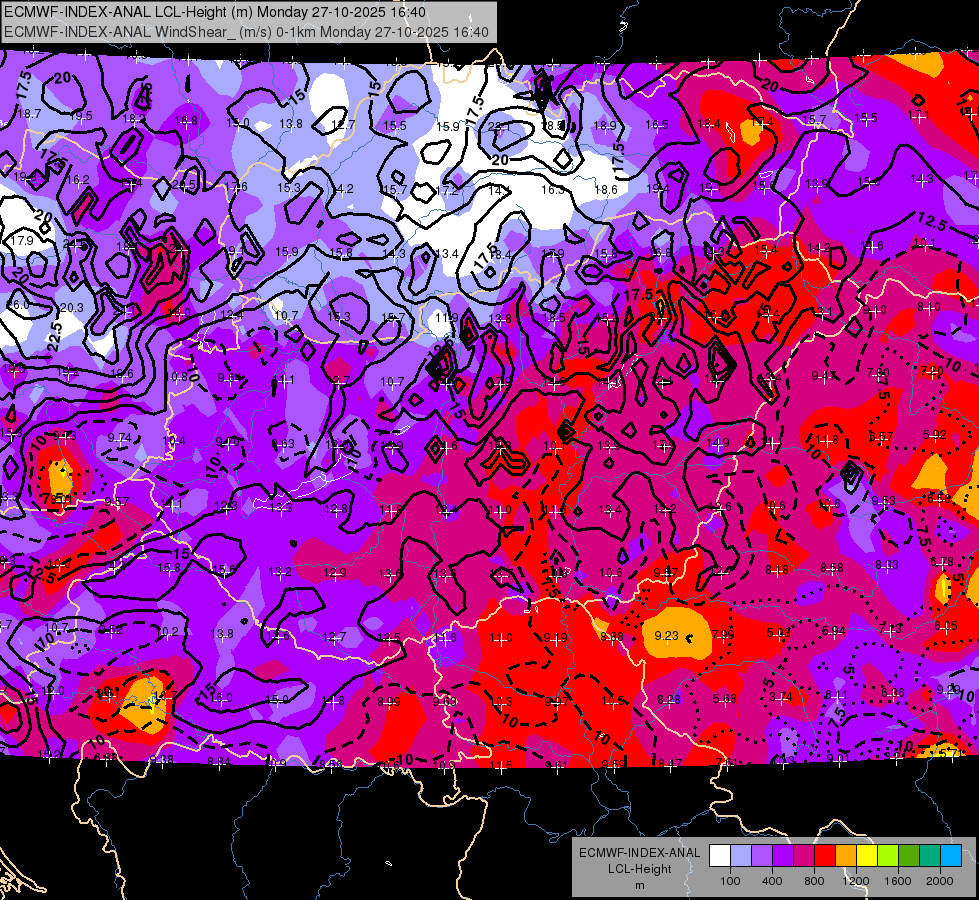Click the 22.5 contour label
The width and height of the screenshot is (979, 900).
(54, 337)
